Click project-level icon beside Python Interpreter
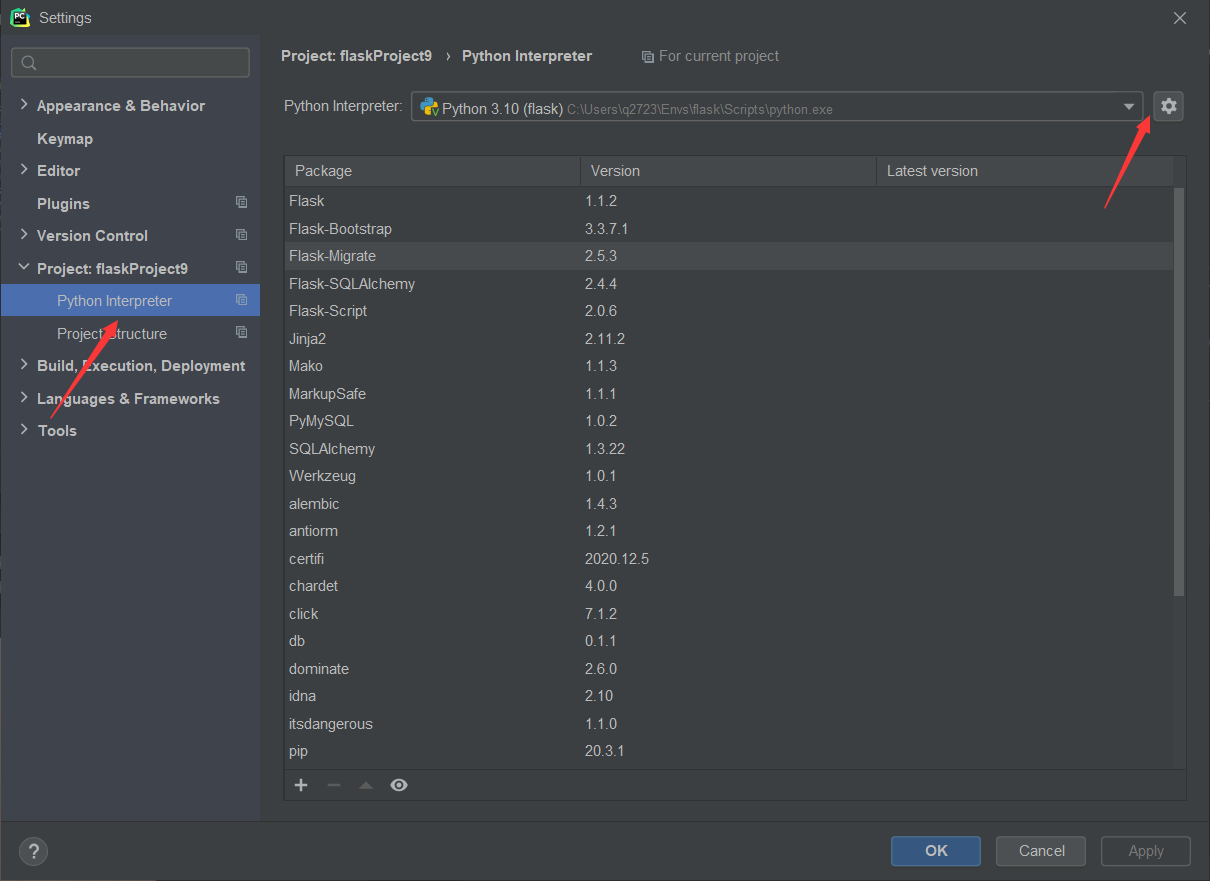 (x=241, y=300)
